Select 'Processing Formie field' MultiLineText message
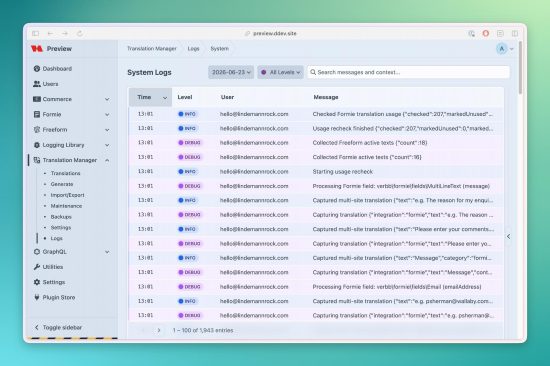The image size is (550, 366). (401, 186)
